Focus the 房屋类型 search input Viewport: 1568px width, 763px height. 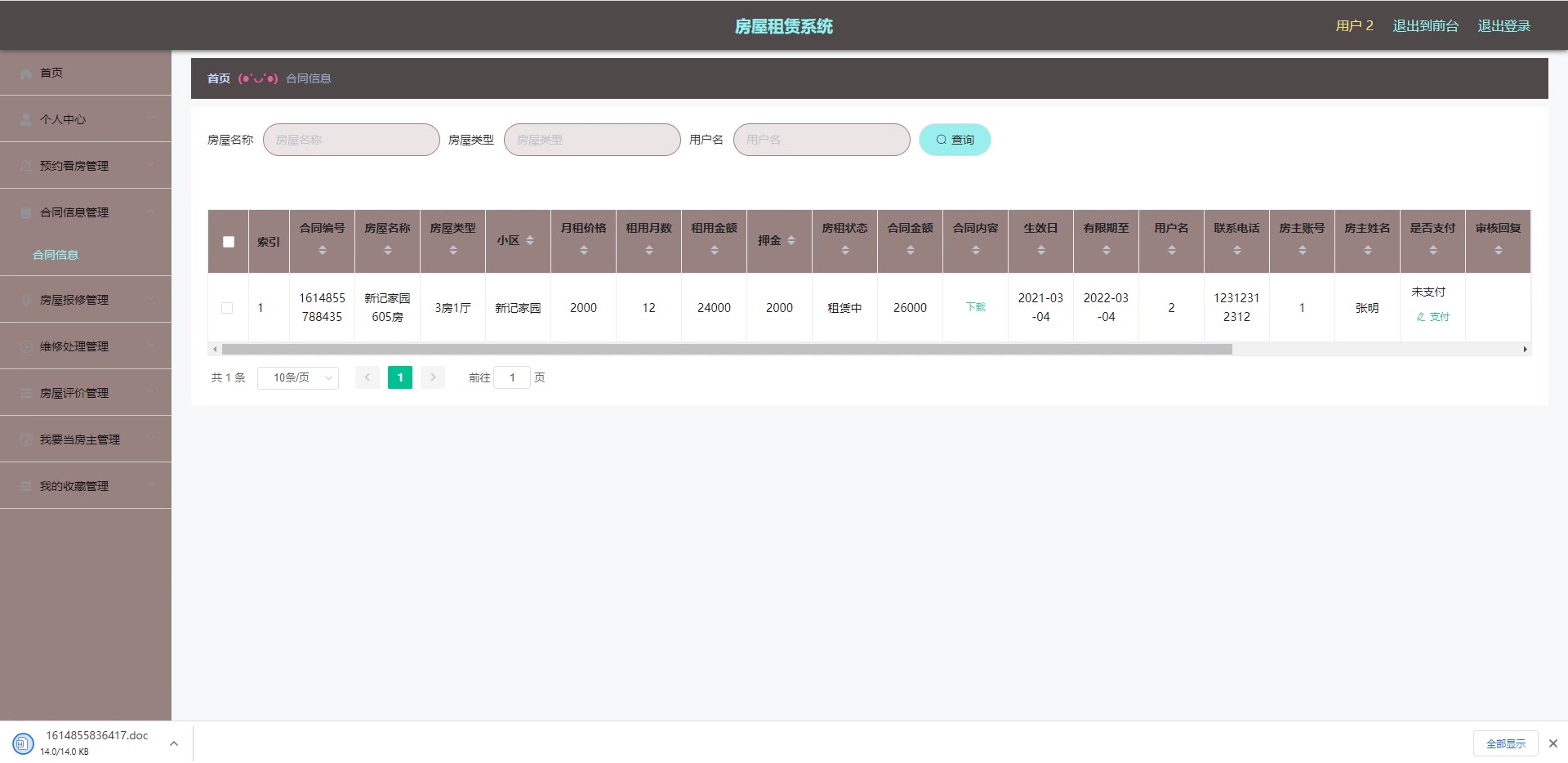point(592,140)
